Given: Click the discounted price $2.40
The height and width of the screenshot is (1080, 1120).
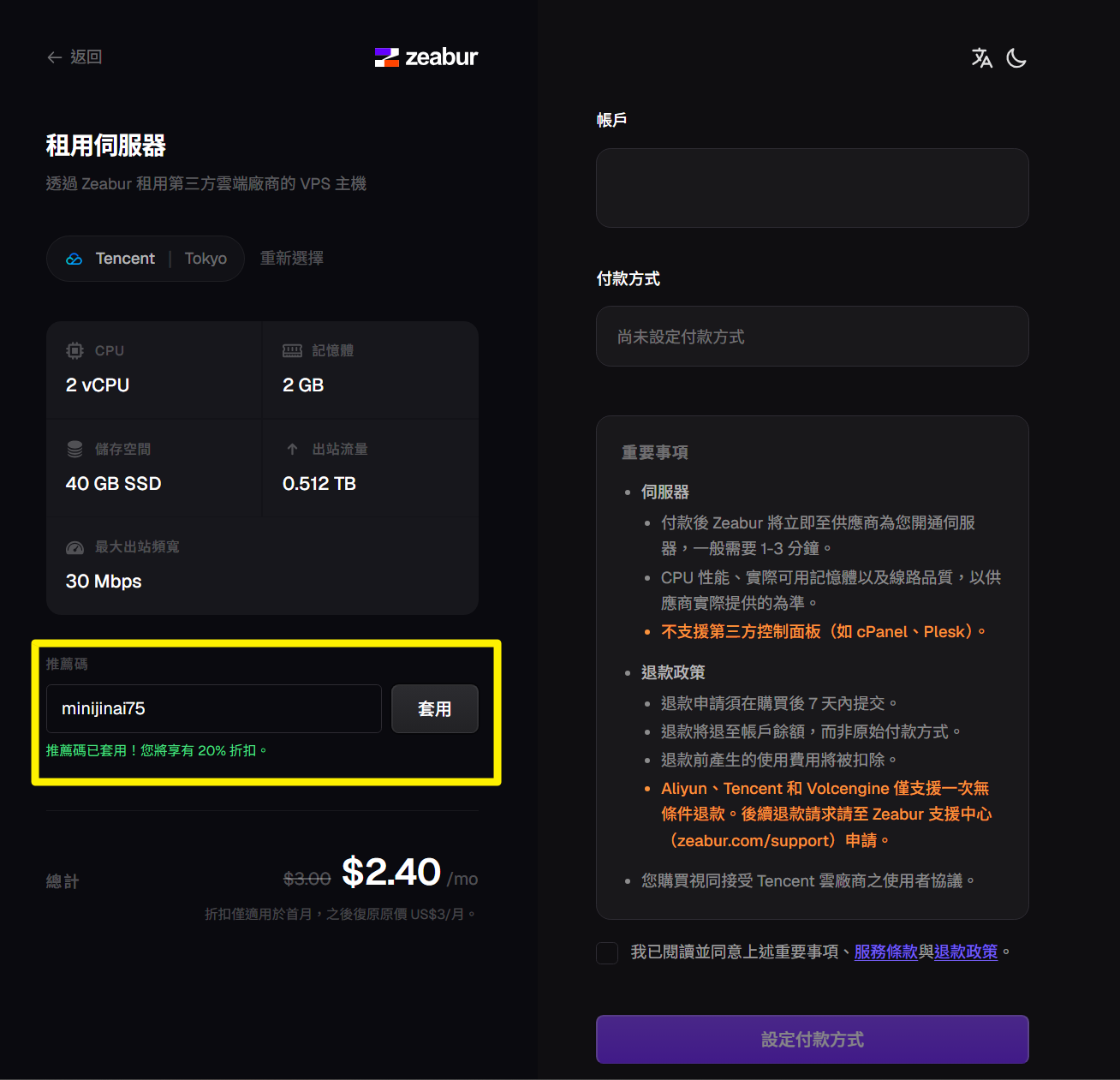Looking at the screenshot, I should (391, 873).
